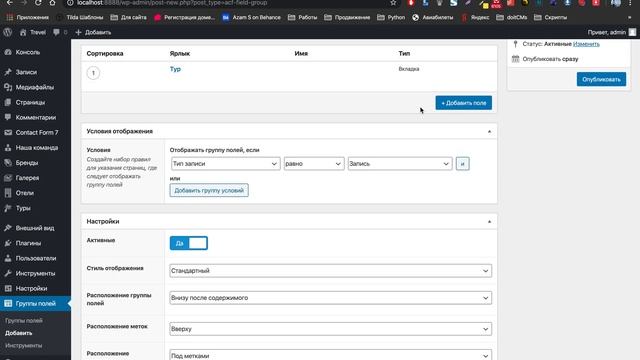Click the Отели icon in sidebar
Viewport: 640px width, 360px height.
[x=8, y=193]
